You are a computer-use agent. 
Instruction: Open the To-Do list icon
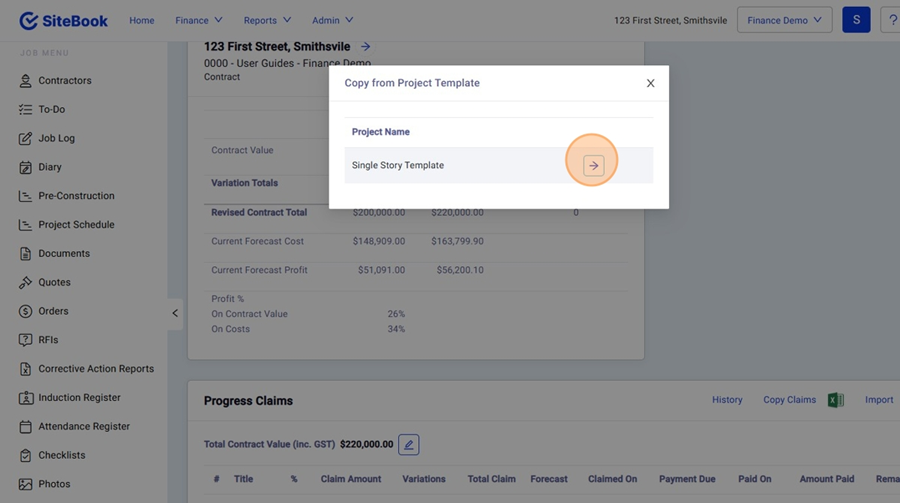[25, 110]
